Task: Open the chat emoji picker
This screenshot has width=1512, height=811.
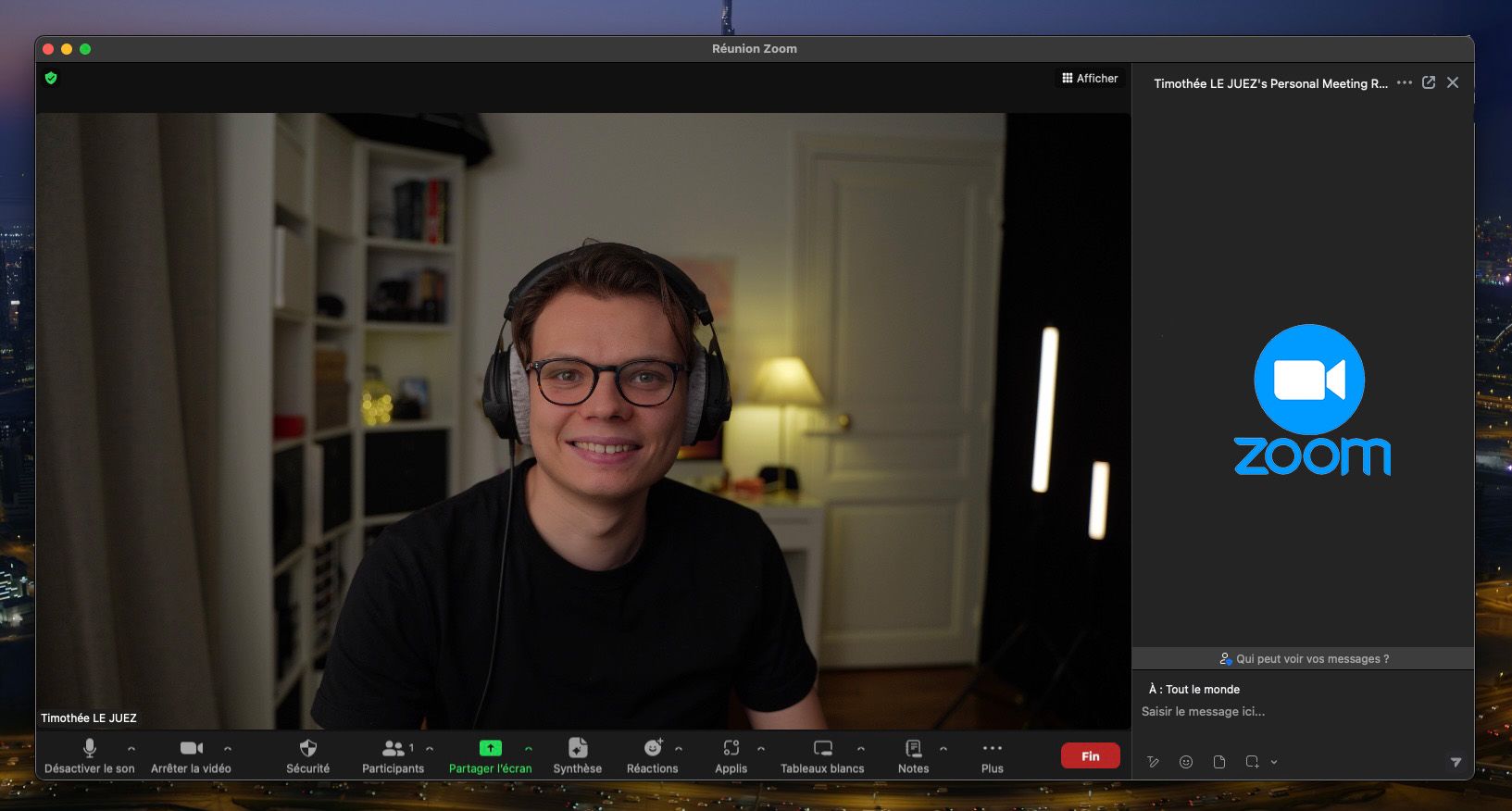Action: point(1186,762)
